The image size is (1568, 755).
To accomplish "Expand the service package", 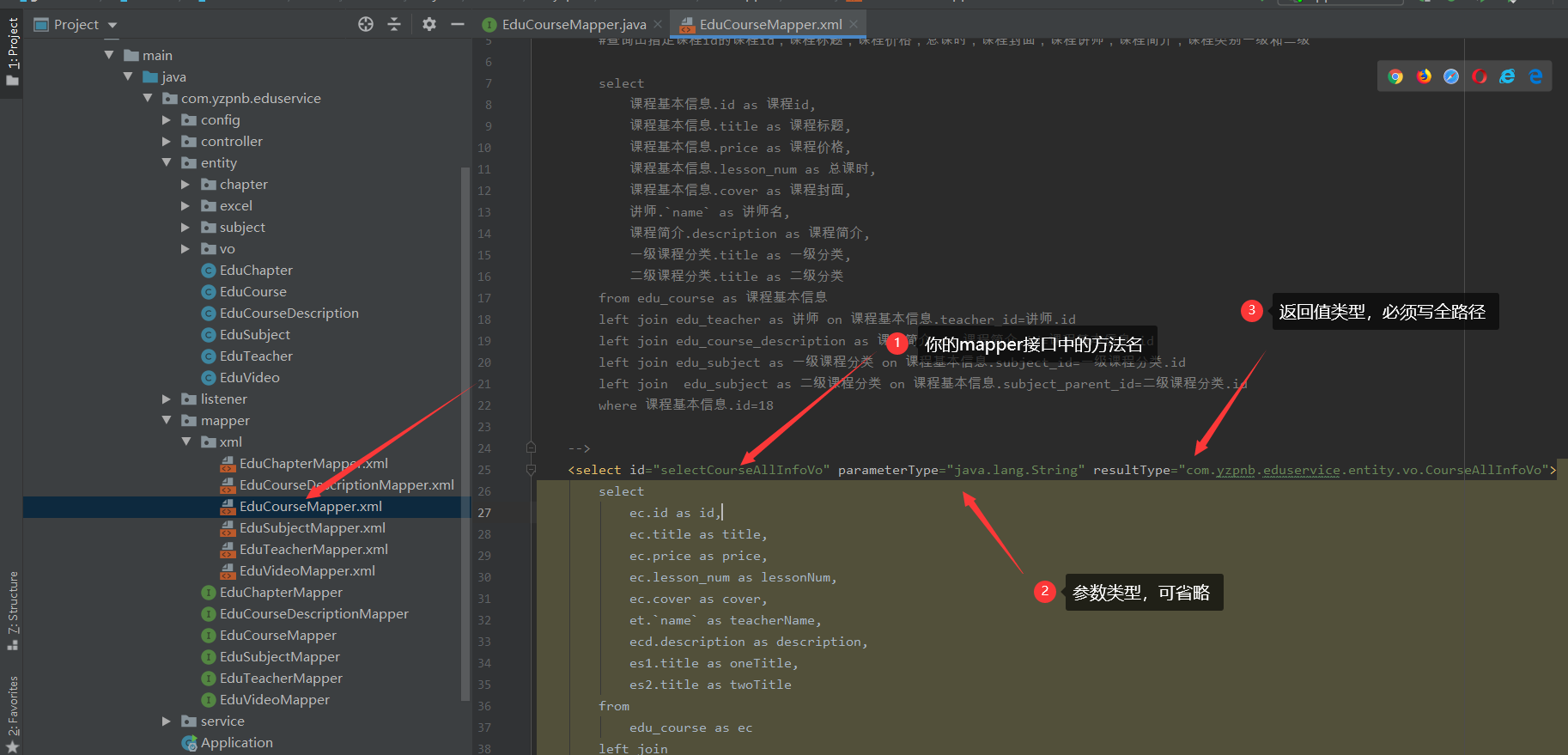I will [x=167, y=721].
